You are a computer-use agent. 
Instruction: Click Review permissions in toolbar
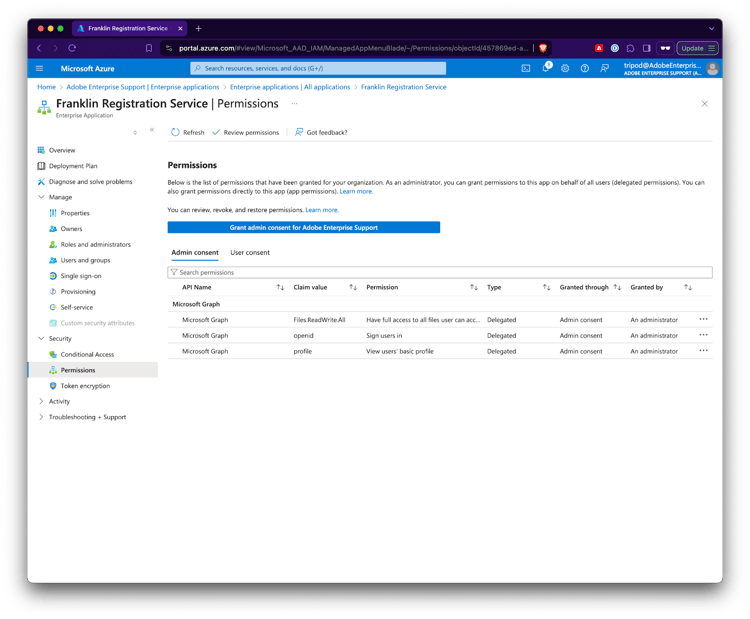click(x=245, y=133)
